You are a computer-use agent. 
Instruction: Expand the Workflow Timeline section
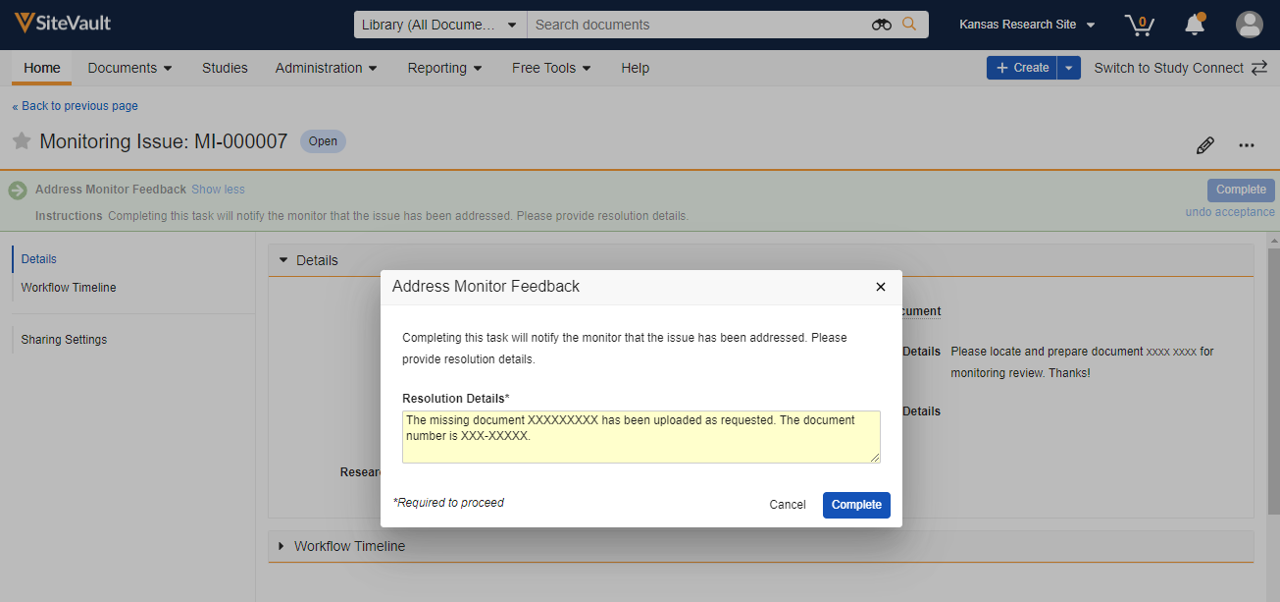[349, 546]
